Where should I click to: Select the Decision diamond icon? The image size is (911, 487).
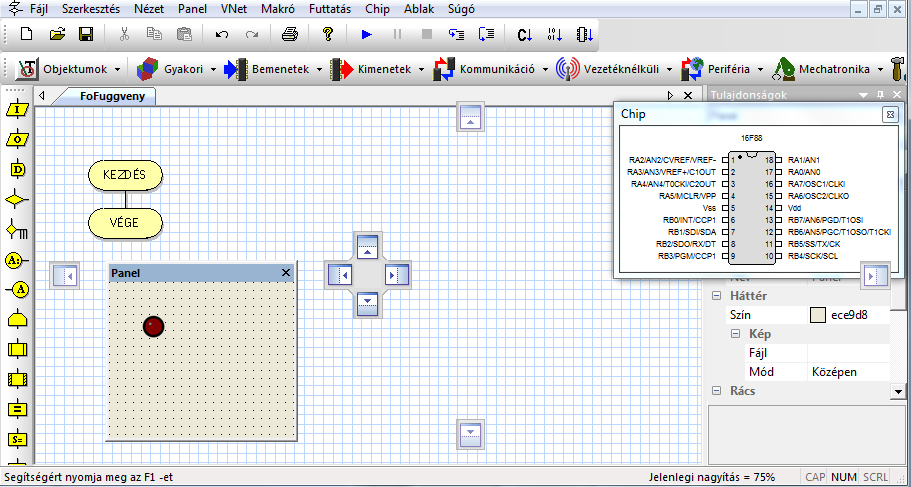pyautogui.click(x=17, y=199)
